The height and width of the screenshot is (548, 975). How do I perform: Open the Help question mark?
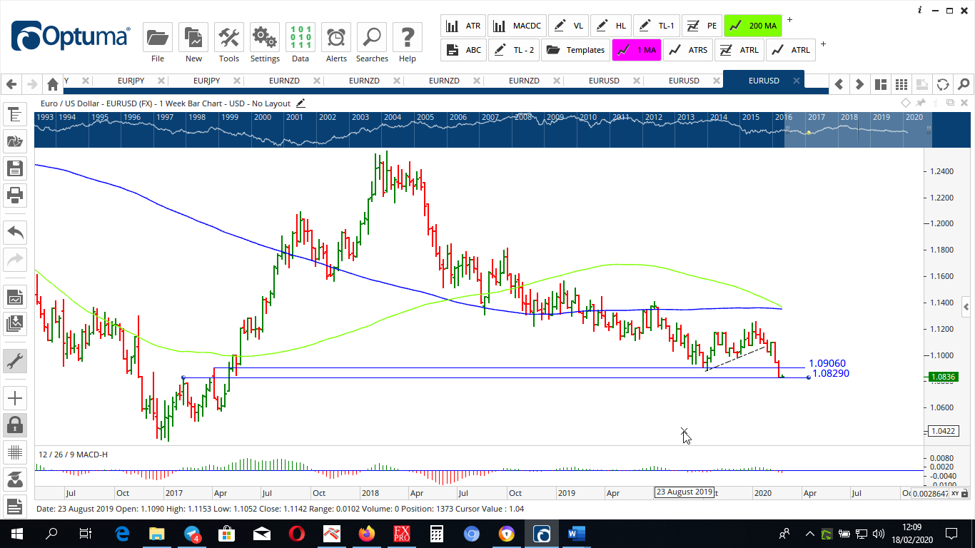[407, 43]
